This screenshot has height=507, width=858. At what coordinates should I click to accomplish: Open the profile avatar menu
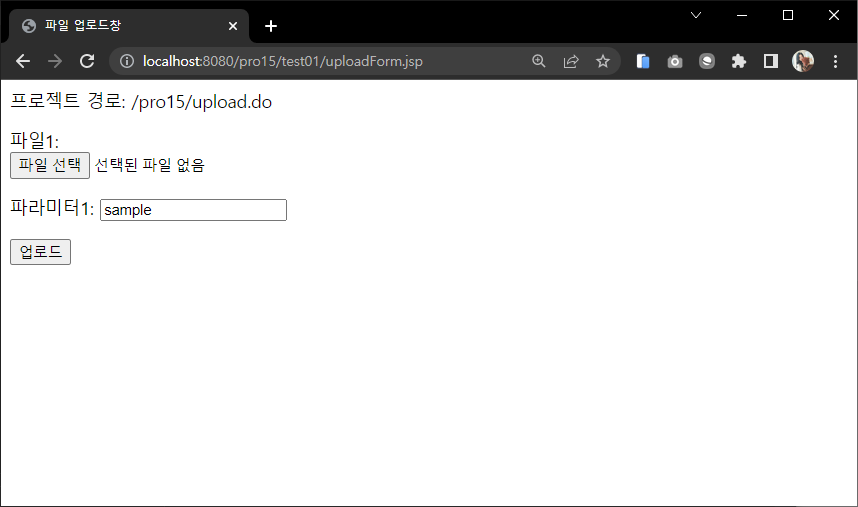click(x=803, y=61)
